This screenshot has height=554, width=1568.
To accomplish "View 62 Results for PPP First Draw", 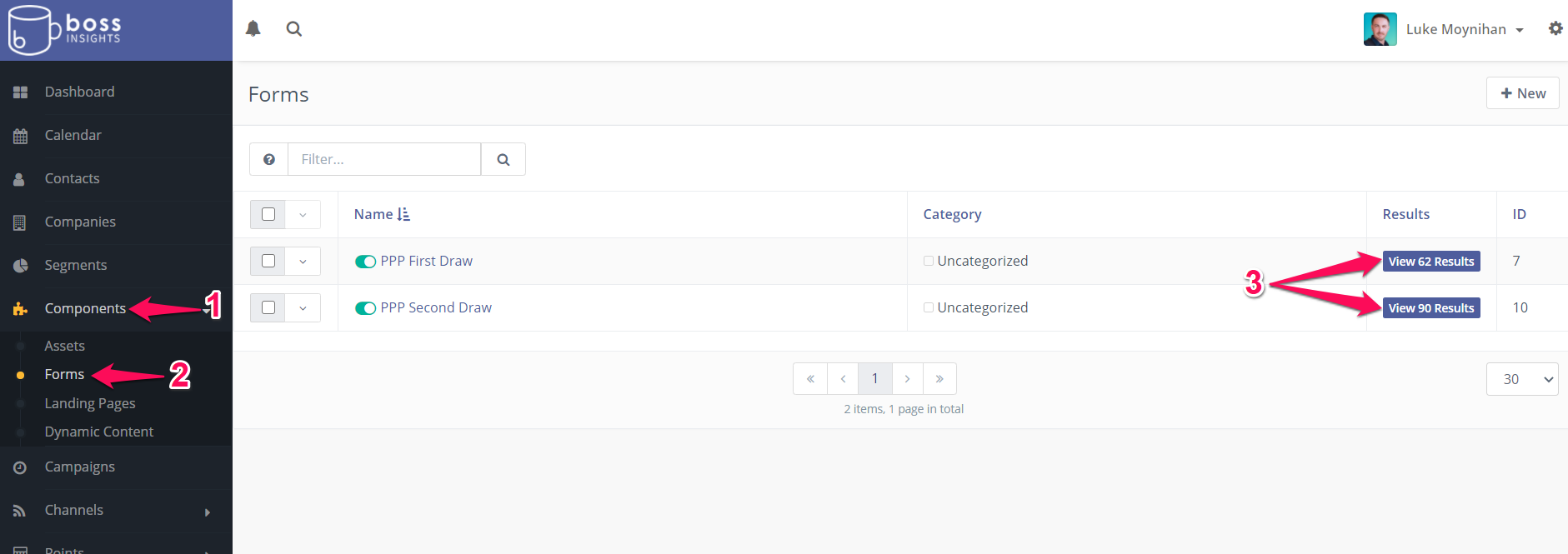I will [1431, 262].
